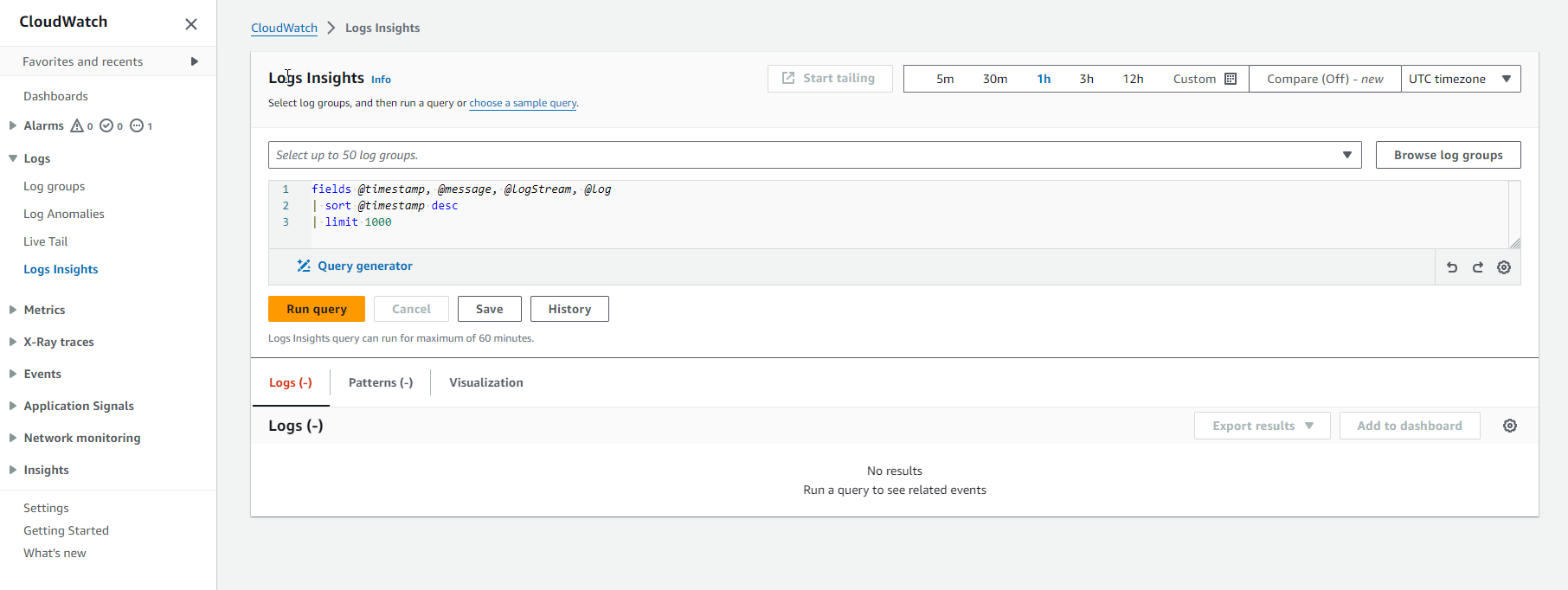Open Getting Started in the sidebar
Image resolution: width=1568 pixels, height=590 pixels.
click(66, 530)
